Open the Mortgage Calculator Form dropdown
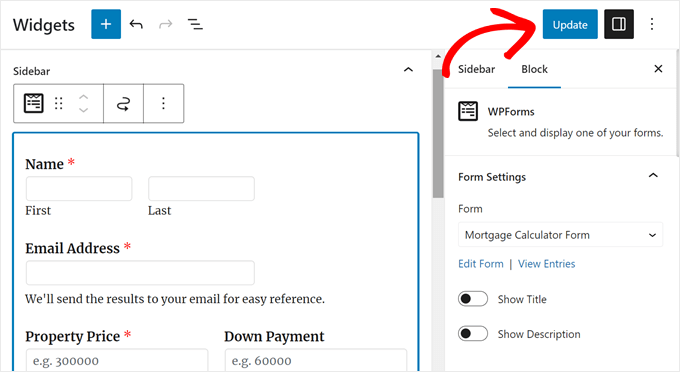Image resolution: width=680 pixels, height=372 pixels. 560,235
